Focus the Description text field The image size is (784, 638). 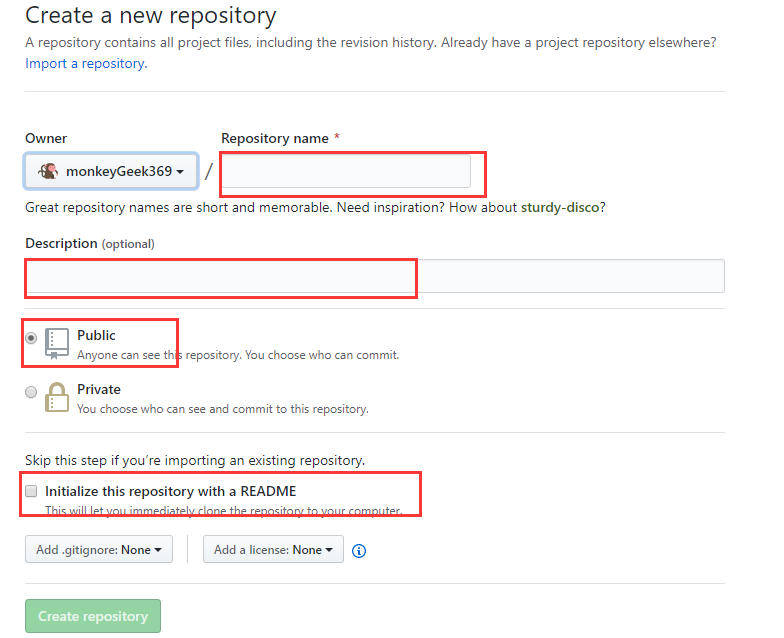tap(375, 276)
